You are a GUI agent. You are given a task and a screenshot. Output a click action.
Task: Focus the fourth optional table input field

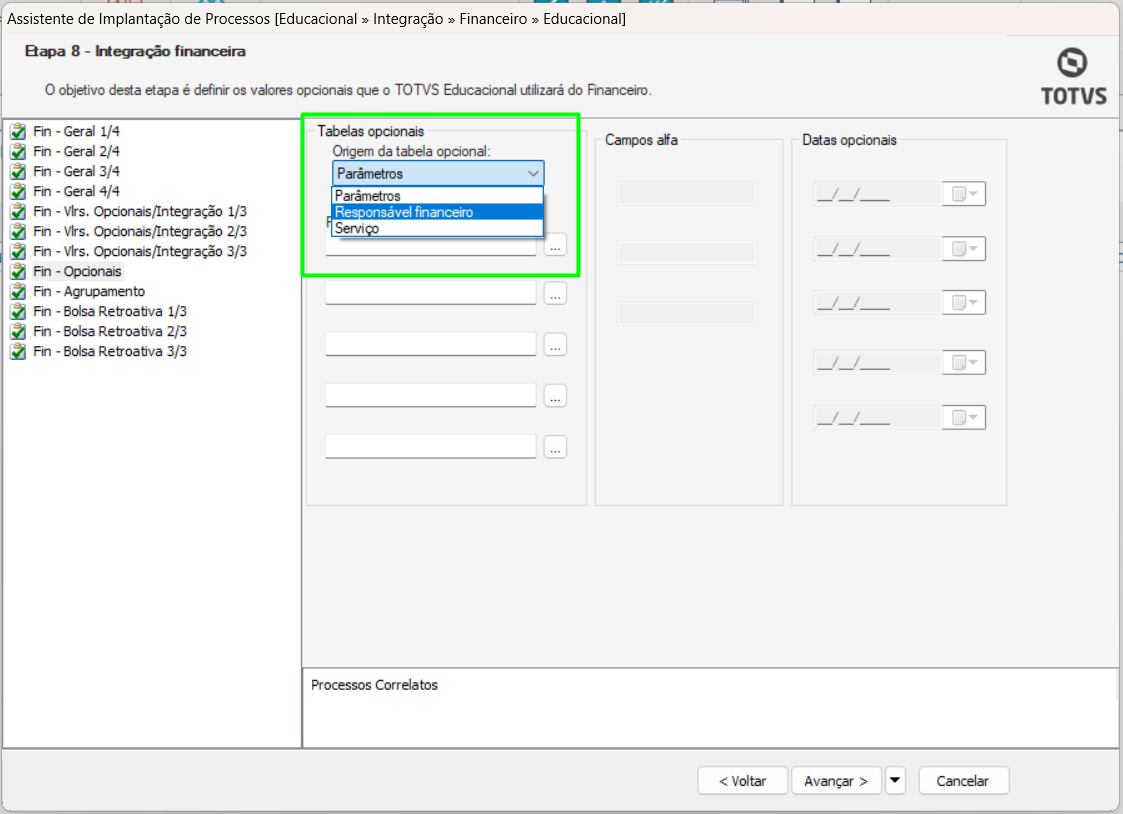[x=430, y=394]
